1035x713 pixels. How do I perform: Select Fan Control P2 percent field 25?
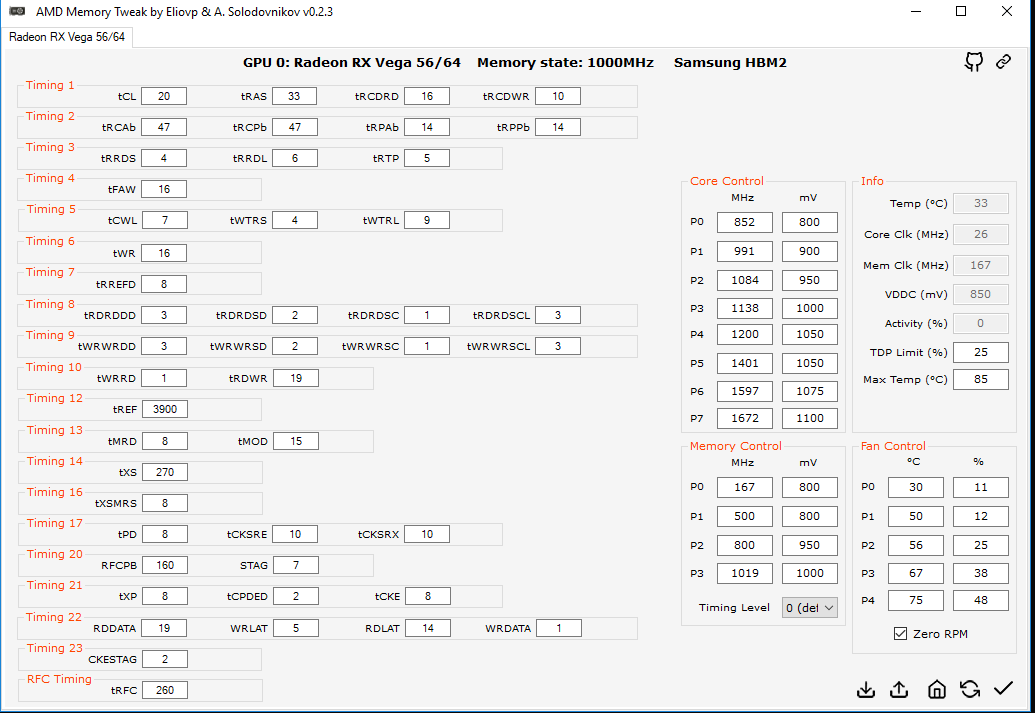click(x=981, y=545)
